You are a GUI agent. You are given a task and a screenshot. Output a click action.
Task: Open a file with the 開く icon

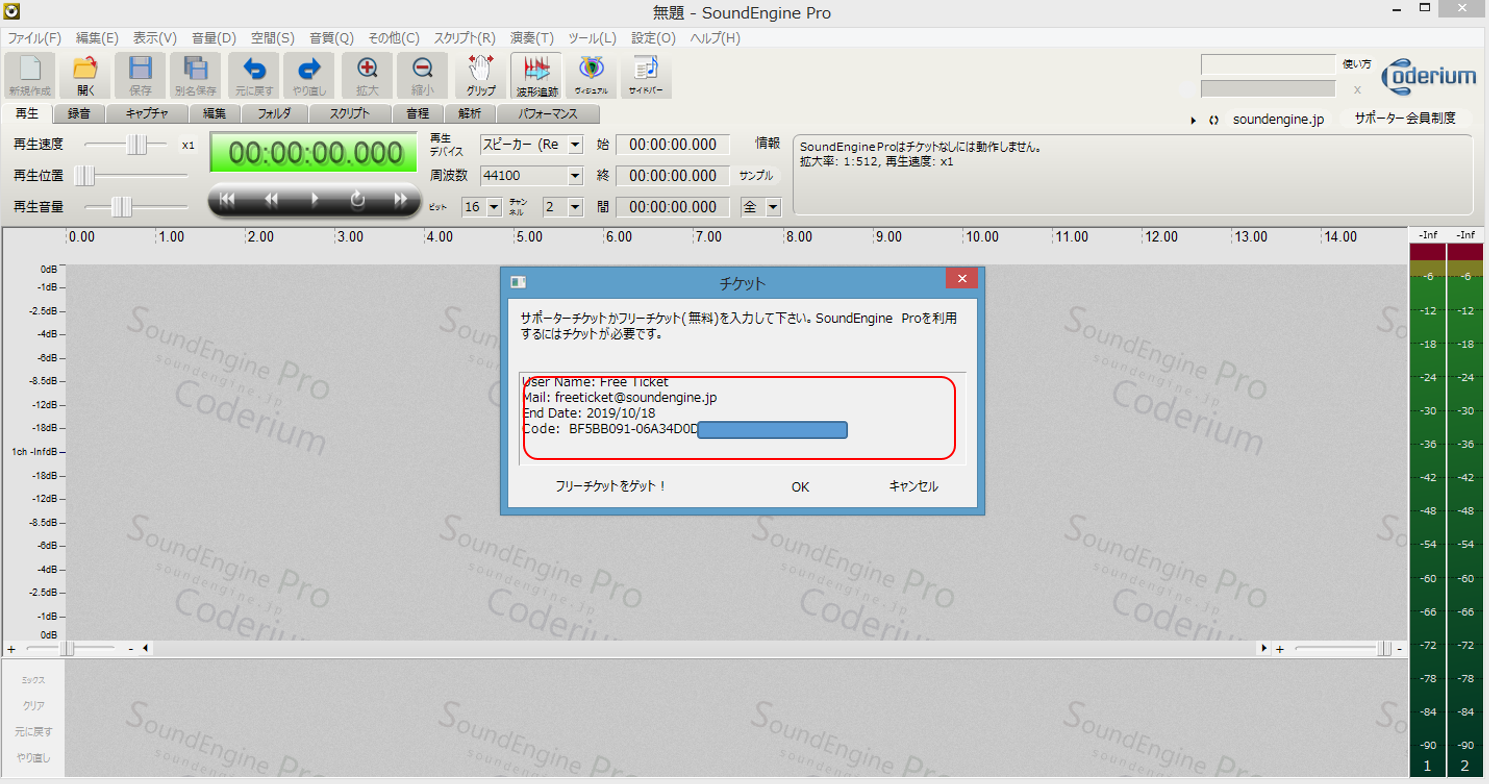click(86, 76)
